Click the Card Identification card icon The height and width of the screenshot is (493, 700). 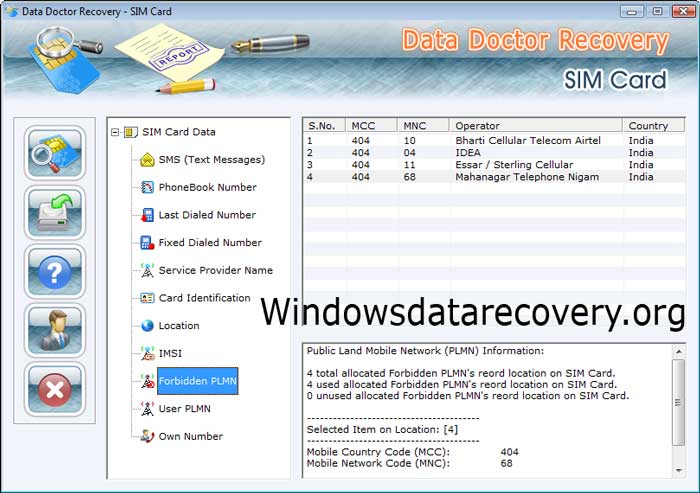(x=147, y=298)
